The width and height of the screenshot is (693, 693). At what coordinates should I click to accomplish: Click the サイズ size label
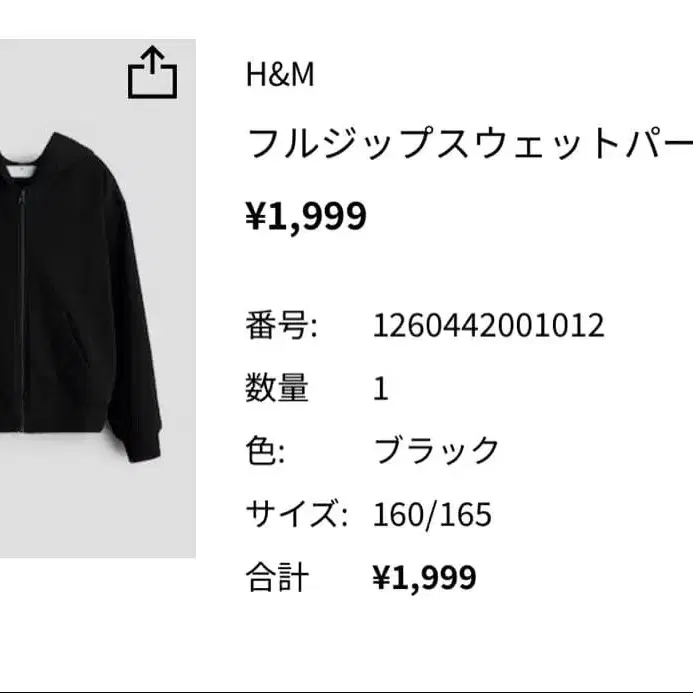click(x=297, y=514)
